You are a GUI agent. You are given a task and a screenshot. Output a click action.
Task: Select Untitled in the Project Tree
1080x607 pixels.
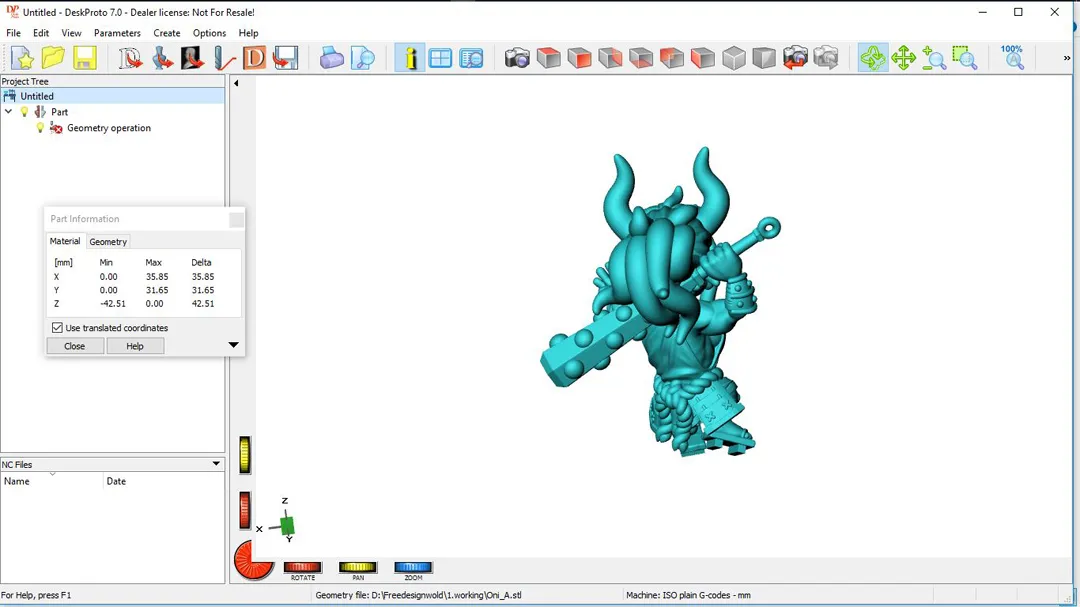(x=37, y=96)
